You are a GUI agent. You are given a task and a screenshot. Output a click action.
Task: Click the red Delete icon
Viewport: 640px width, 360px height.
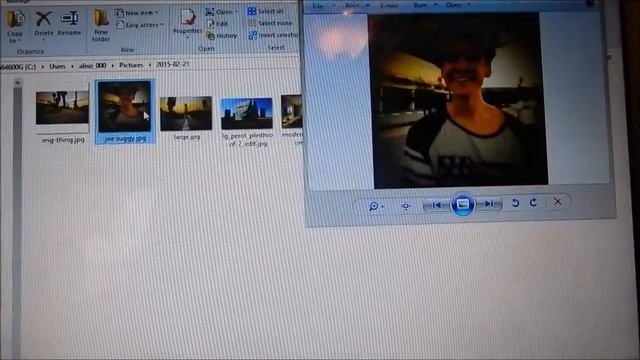tap(43, 18)
